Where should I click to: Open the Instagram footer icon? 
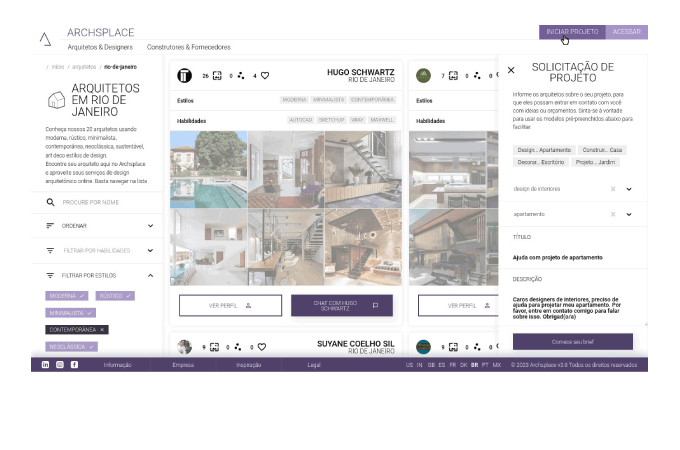pyautogui.click(x=60, y=365)
